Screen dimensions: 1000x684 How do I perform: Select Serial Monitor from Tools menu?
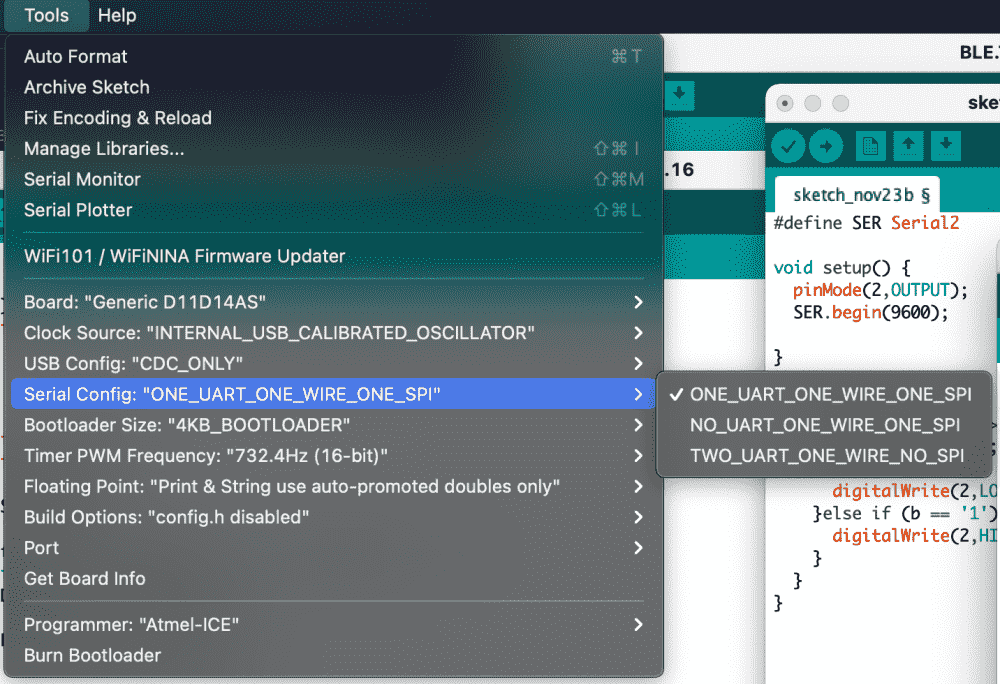(82, 179)
